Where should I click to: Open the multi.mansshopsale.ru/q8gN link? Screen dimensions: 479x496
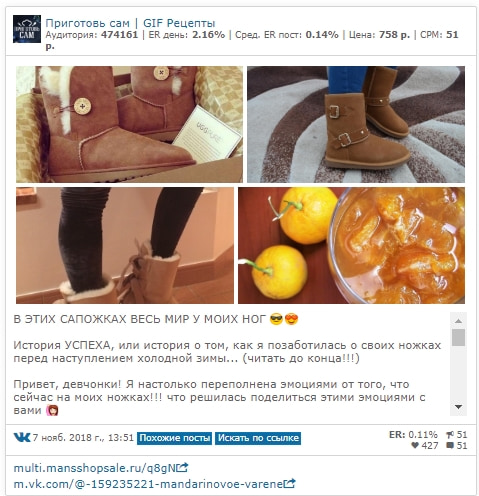[94, 468]
